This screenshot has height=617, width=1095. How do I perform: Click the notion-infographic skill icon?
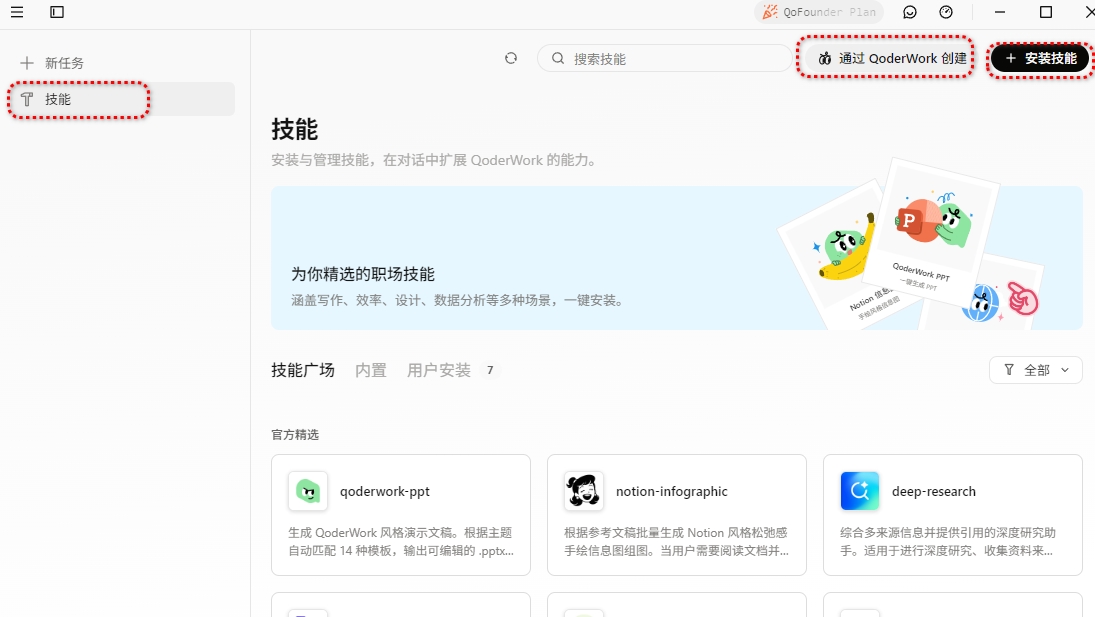click(584, 491)
